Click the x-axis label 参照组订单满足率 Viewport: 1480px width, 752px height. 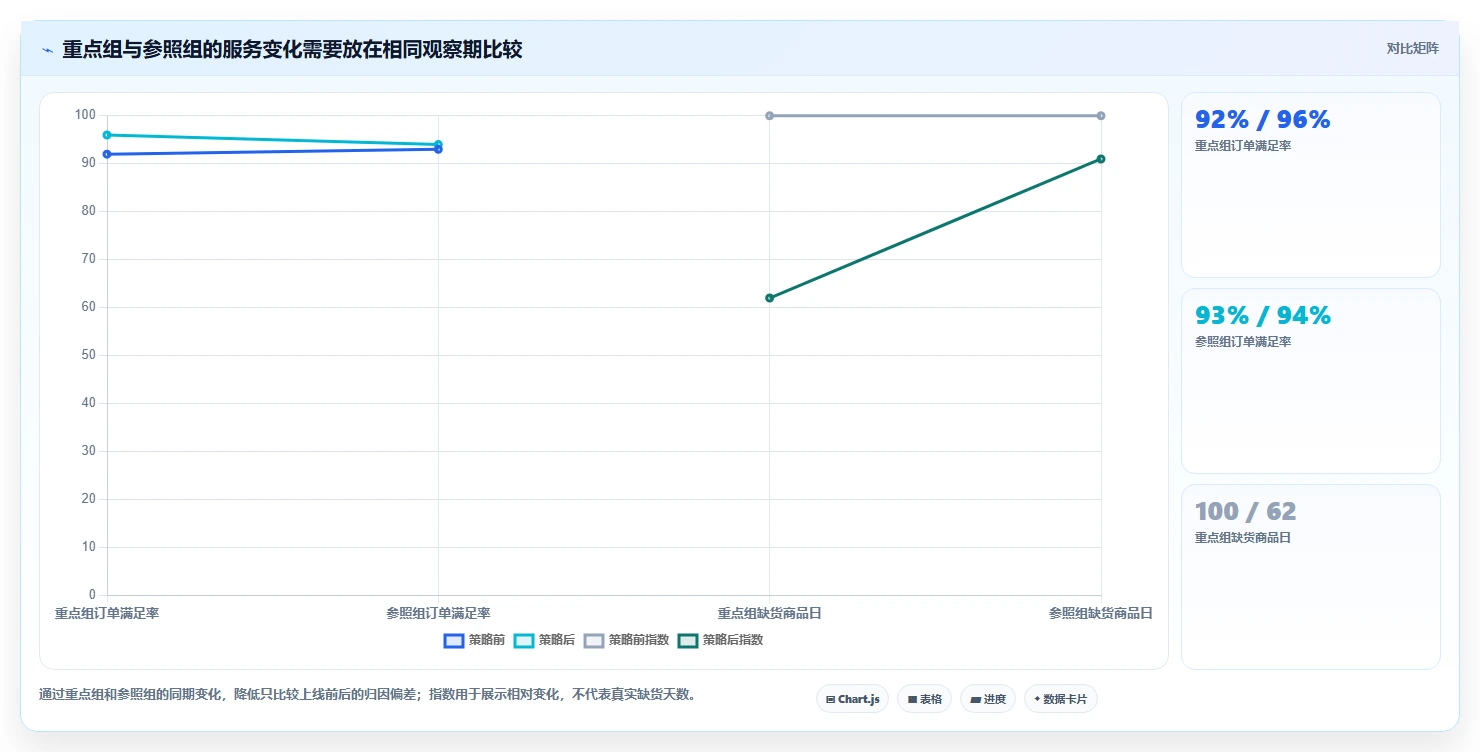pos(438,613)
